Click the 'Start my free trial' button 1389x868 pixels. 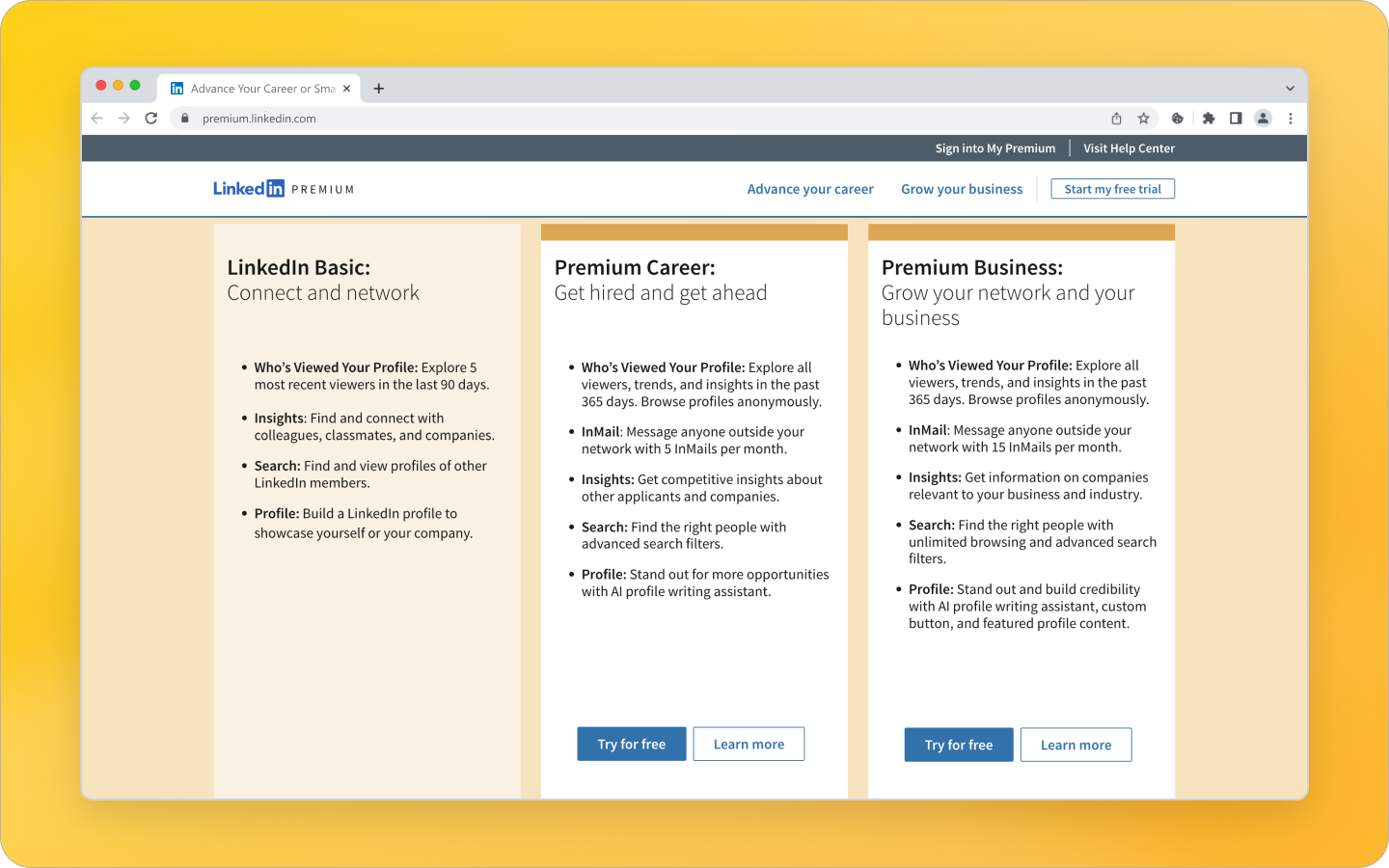coord(1112,188)
